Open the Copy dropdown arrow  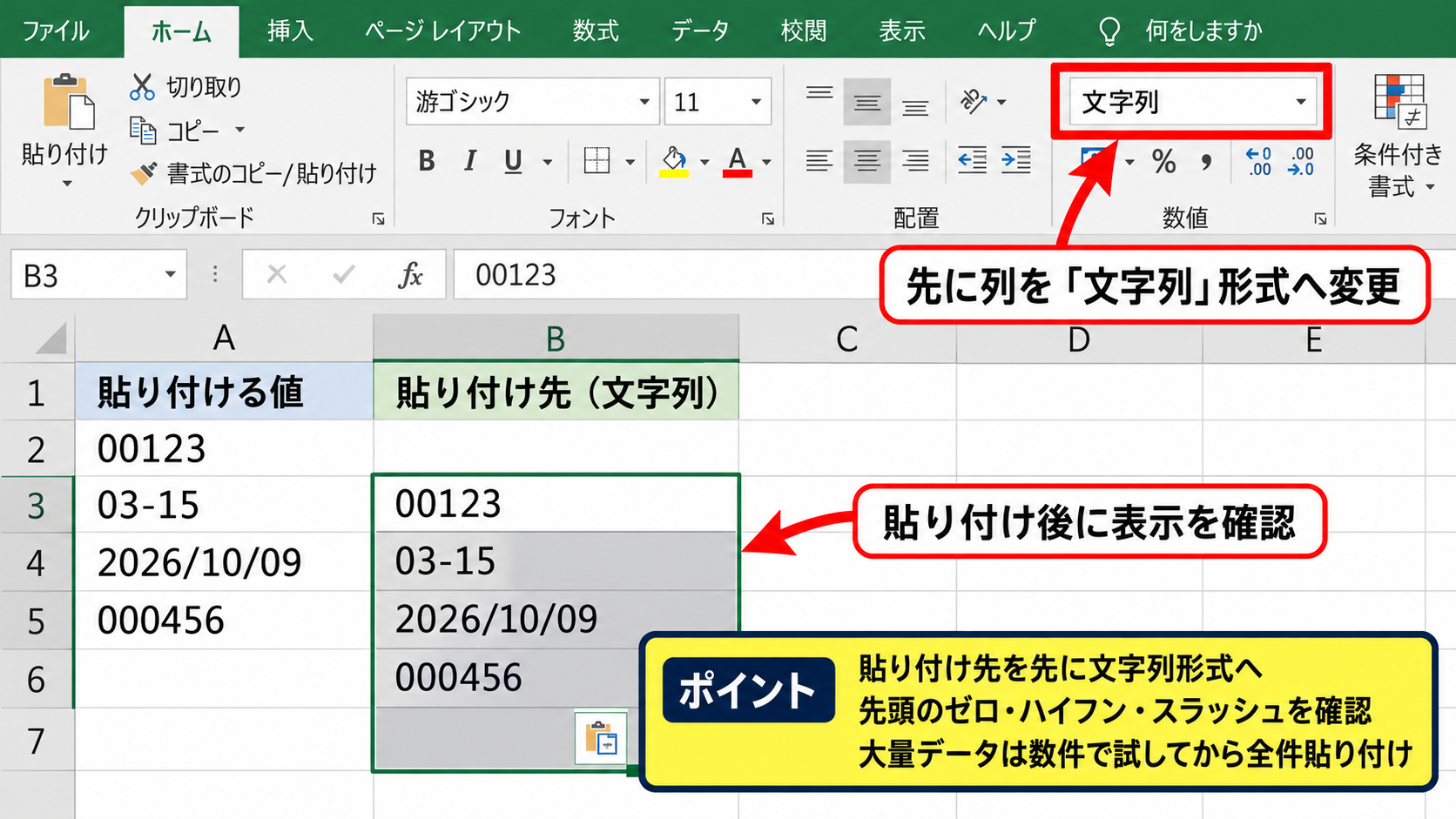point(239,131)
